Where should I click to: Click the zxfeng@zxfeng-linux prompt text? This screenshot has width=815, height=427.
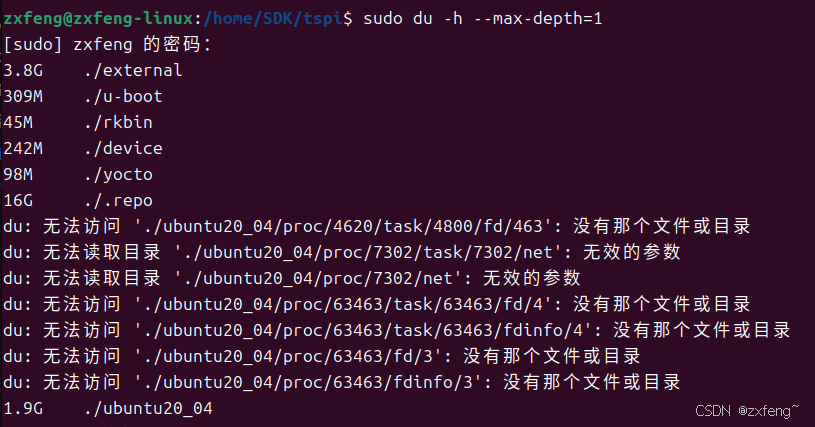click(98, 19)
